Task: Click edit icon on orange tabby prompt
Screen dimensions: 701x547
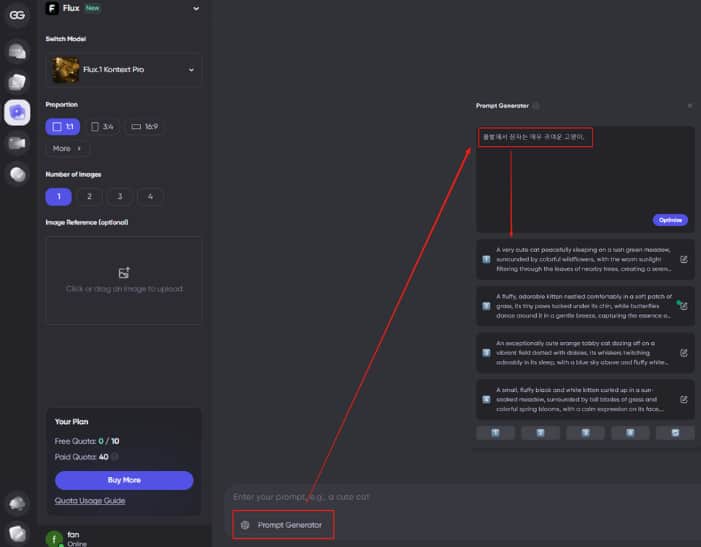Action: pyautogui.click(x=684, y=353)
